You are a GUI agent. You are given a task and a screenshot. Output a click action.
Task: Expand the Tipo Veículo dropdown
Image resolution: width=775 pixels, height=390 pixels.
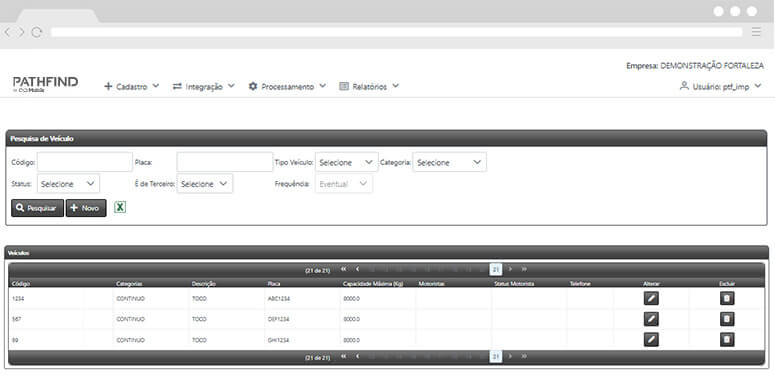click(346, 162)
